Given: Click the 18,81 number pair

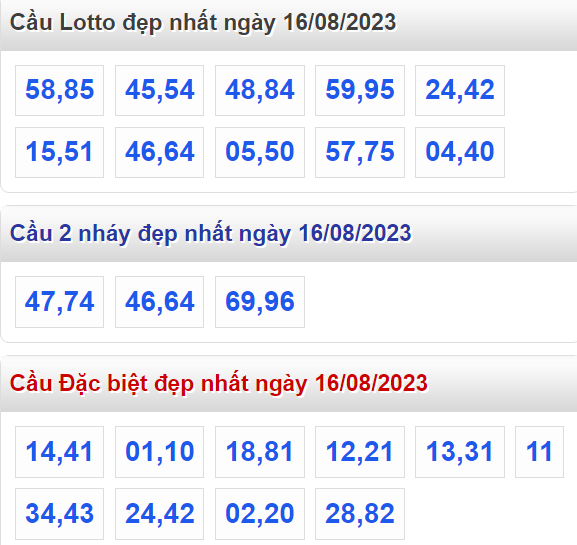Looking at the screenshot, I should click(x=260, y=452).
